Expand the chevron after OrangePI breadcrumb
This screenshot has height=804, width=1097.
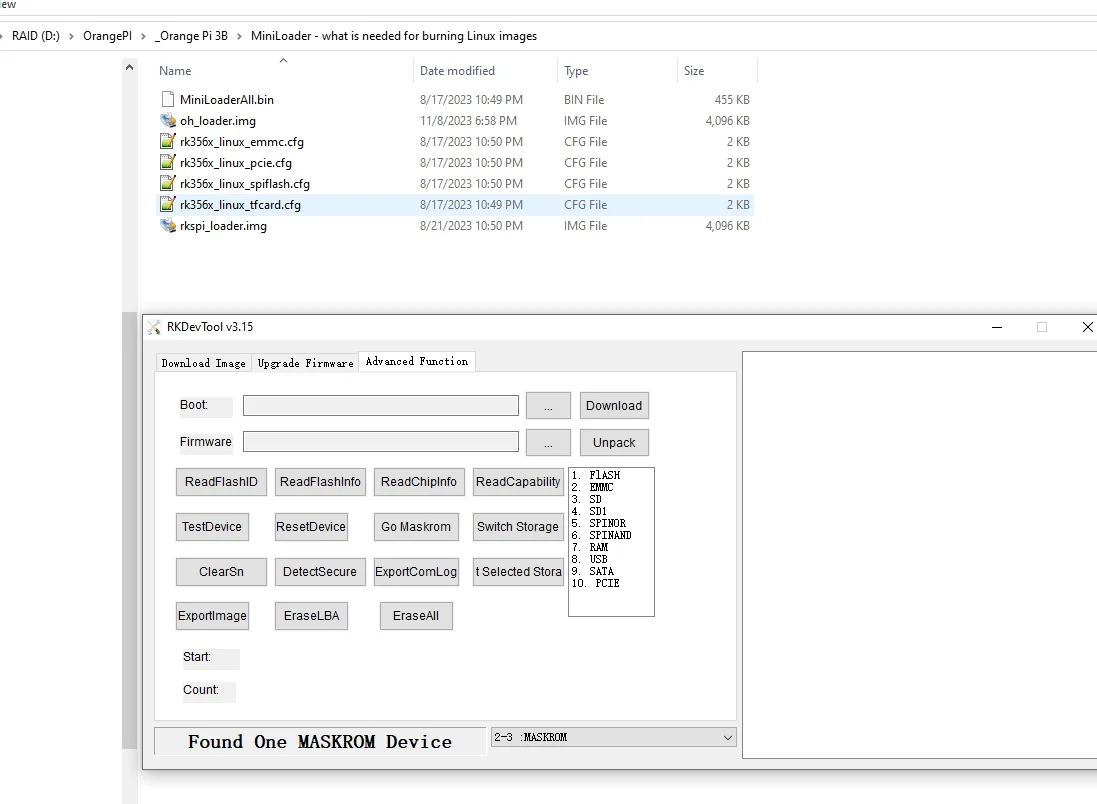pyautogui.click(x=143, y=36)
